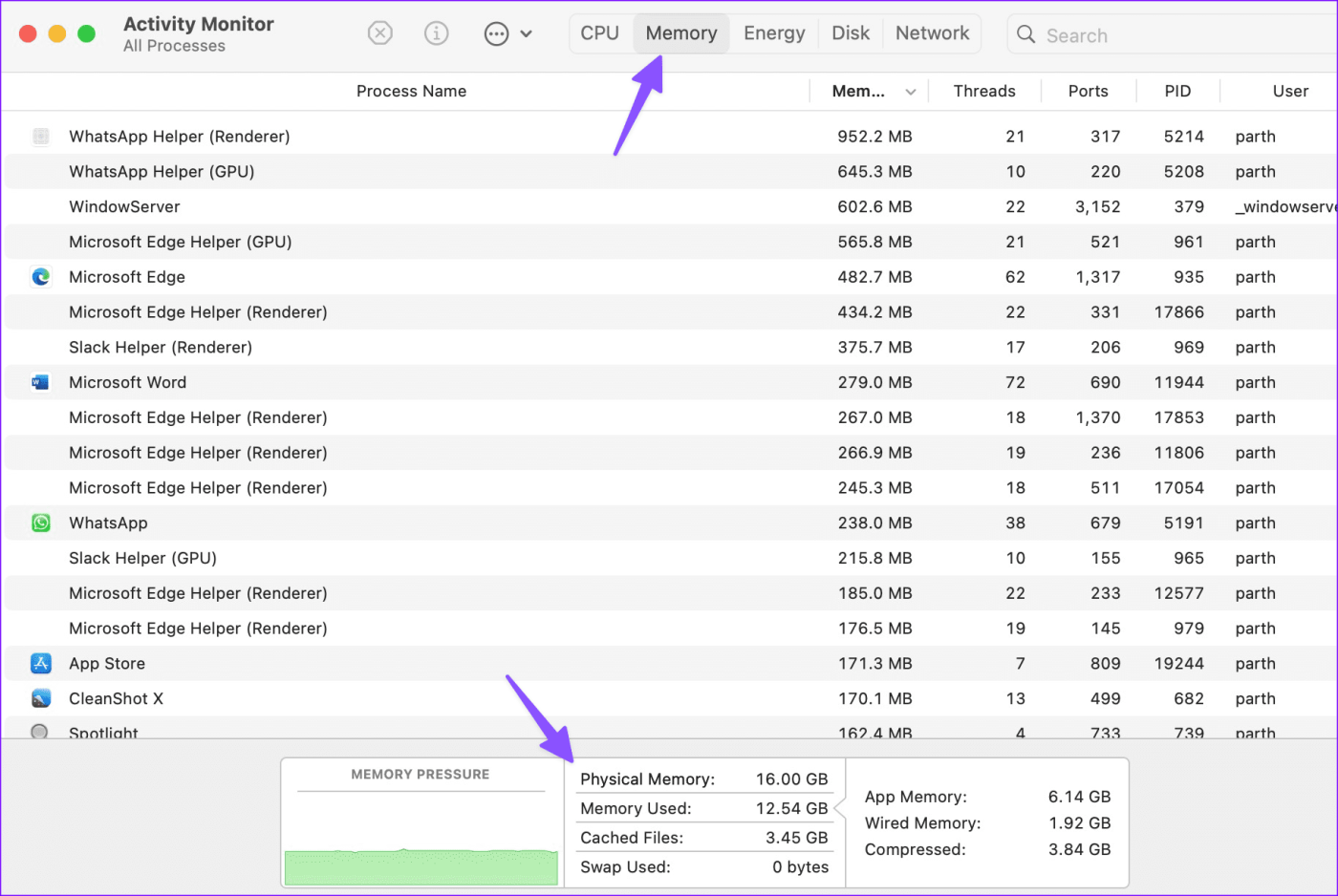This screenshot has height=896, width=1338.
Task: Click the yellow minimize window button
Action: [x=57, y=33]
